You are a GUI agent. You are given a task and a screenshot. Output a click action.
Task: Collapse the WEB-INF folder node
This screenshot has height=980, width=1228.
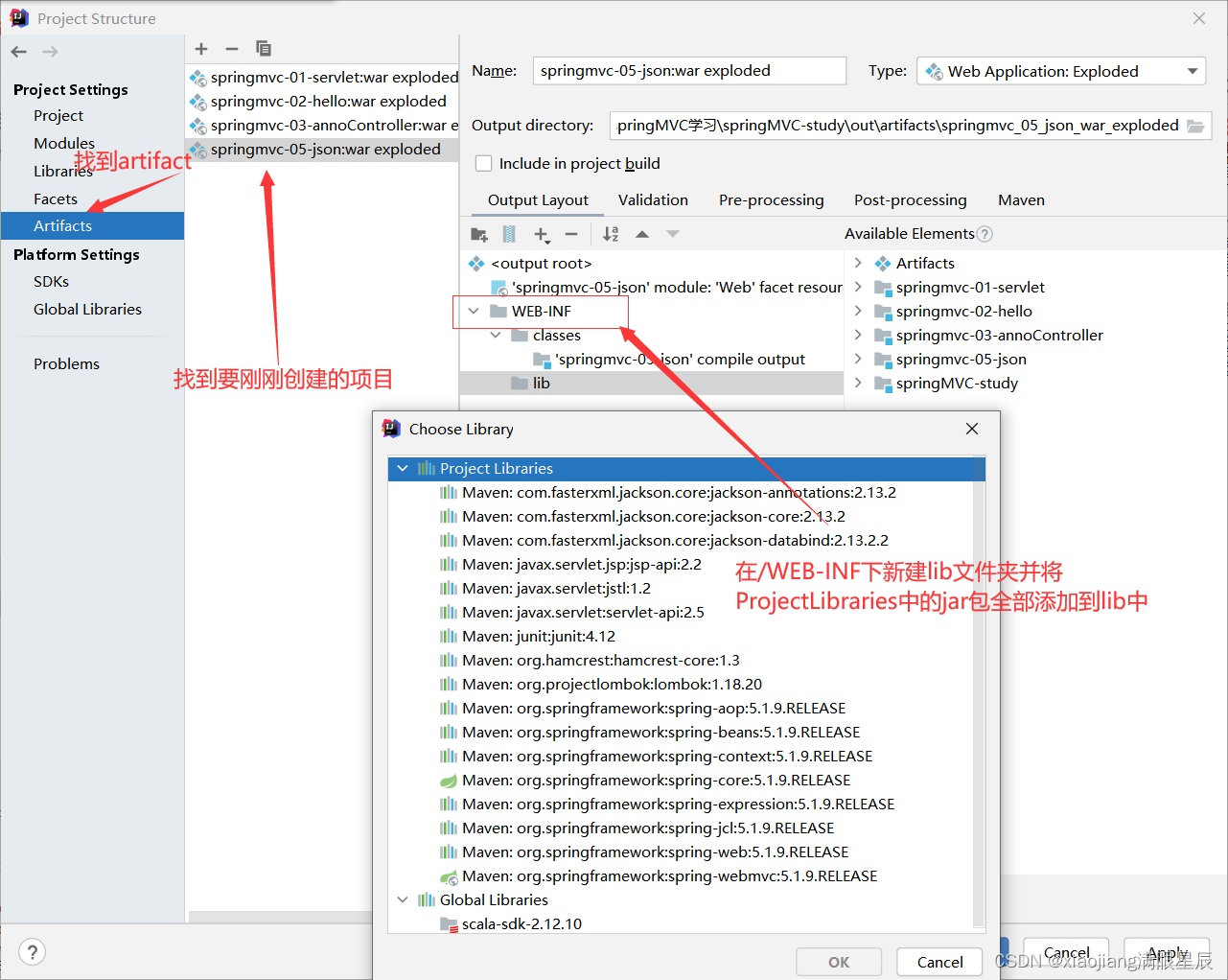pos(474,311)
